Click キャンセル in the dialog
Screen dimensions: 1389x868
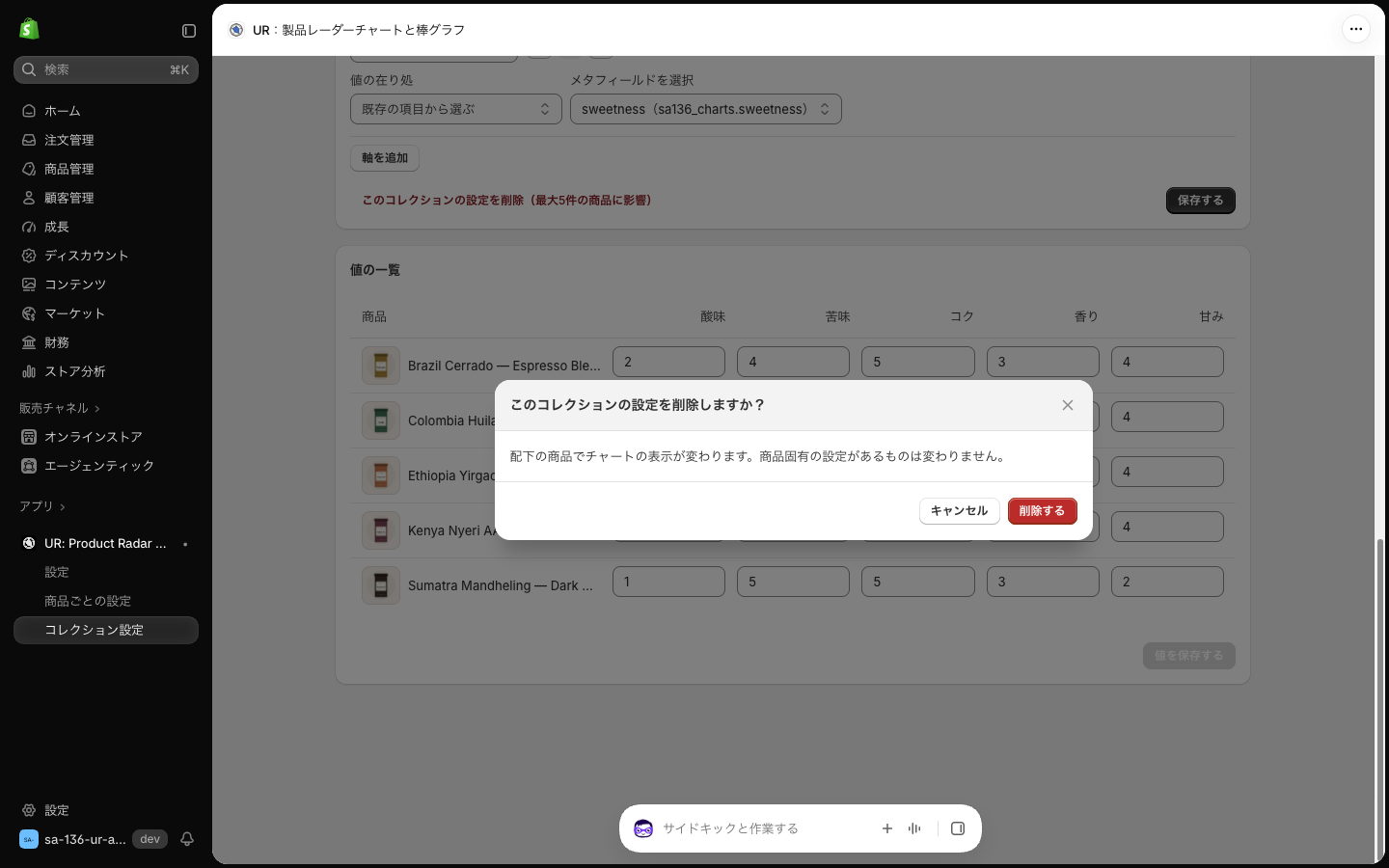959,511
